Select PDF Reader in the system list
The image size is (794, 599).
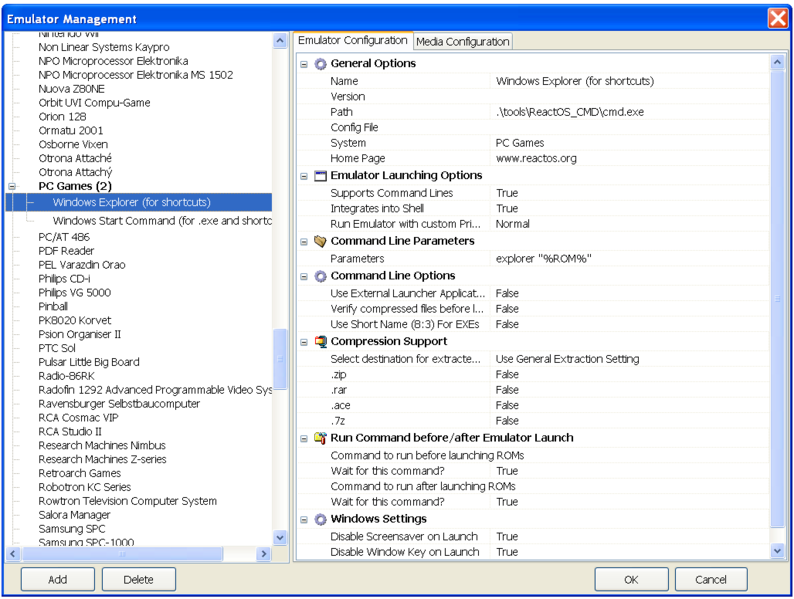[x=66, y=251]
